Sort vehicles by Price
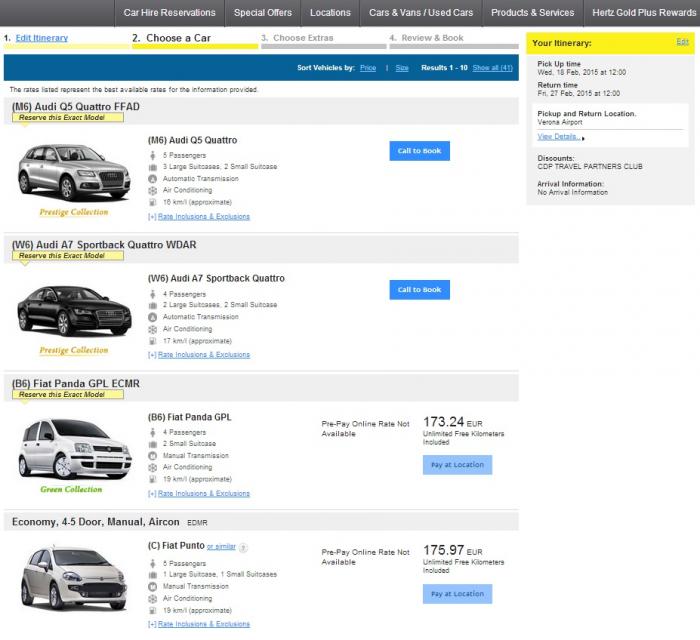700x640 pixels. coord(368,68)
